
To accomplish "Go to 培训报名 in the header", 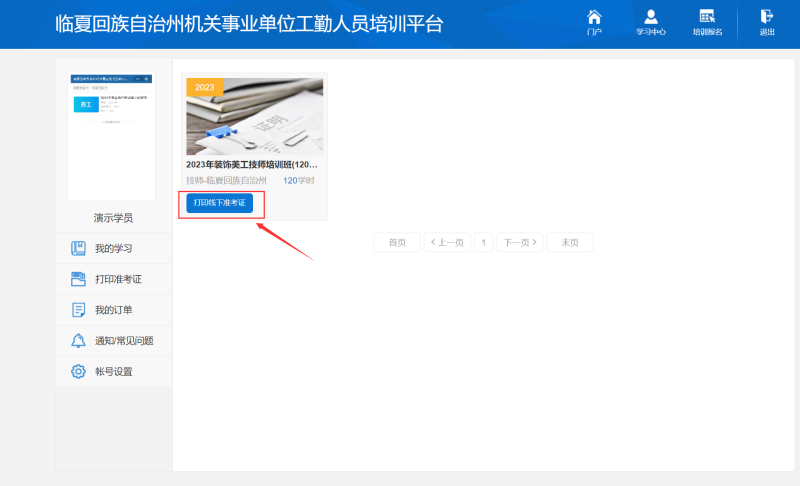I will [707, 22].
